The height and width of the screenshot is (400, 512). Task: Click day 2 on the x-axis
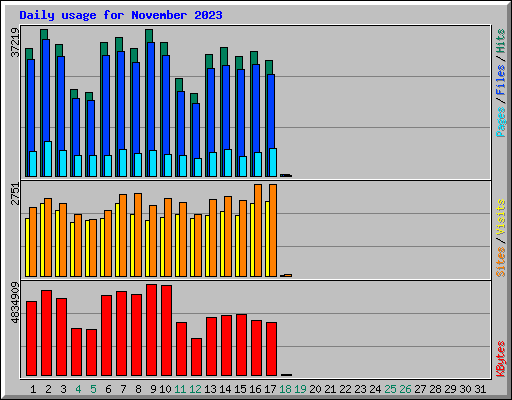coord(48,389)
